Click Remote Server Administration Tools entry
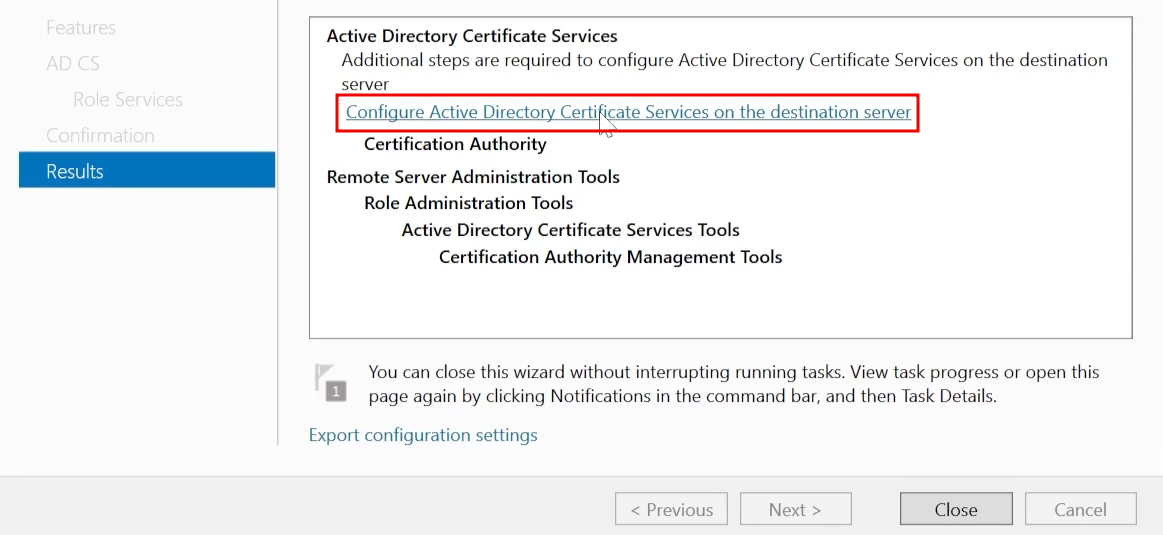 (473, 177)
